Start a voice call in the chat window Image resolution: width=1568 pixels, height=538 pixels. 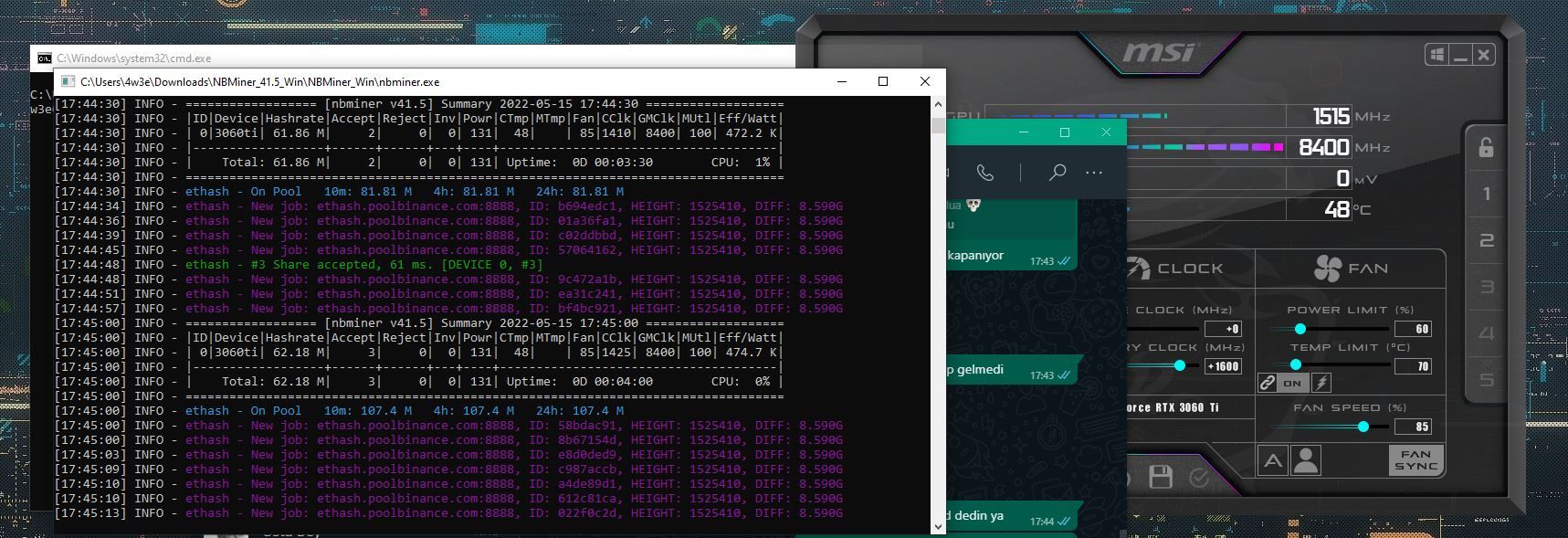click(984, 172)
